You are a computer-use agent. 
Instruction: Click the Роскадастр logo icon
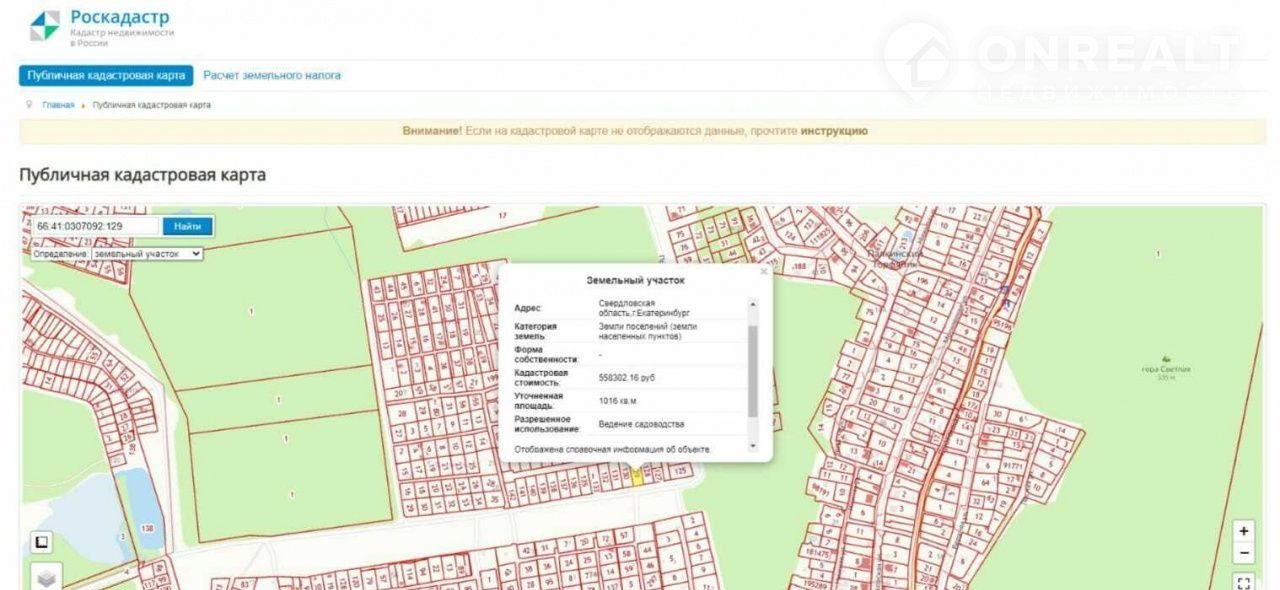coord(44,26)
